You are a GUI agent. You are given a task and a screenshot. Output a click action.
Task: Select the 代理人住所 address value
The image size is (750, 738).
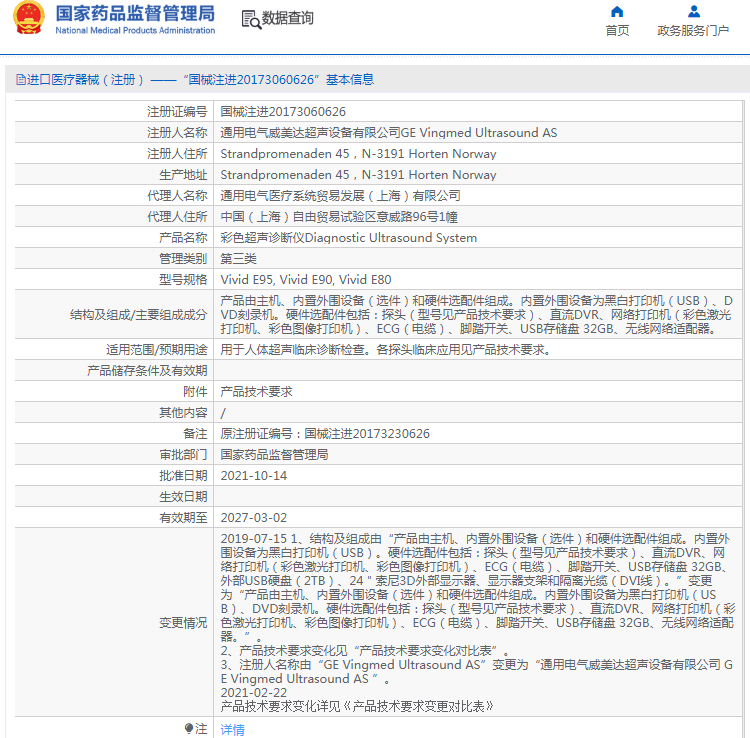339,217
